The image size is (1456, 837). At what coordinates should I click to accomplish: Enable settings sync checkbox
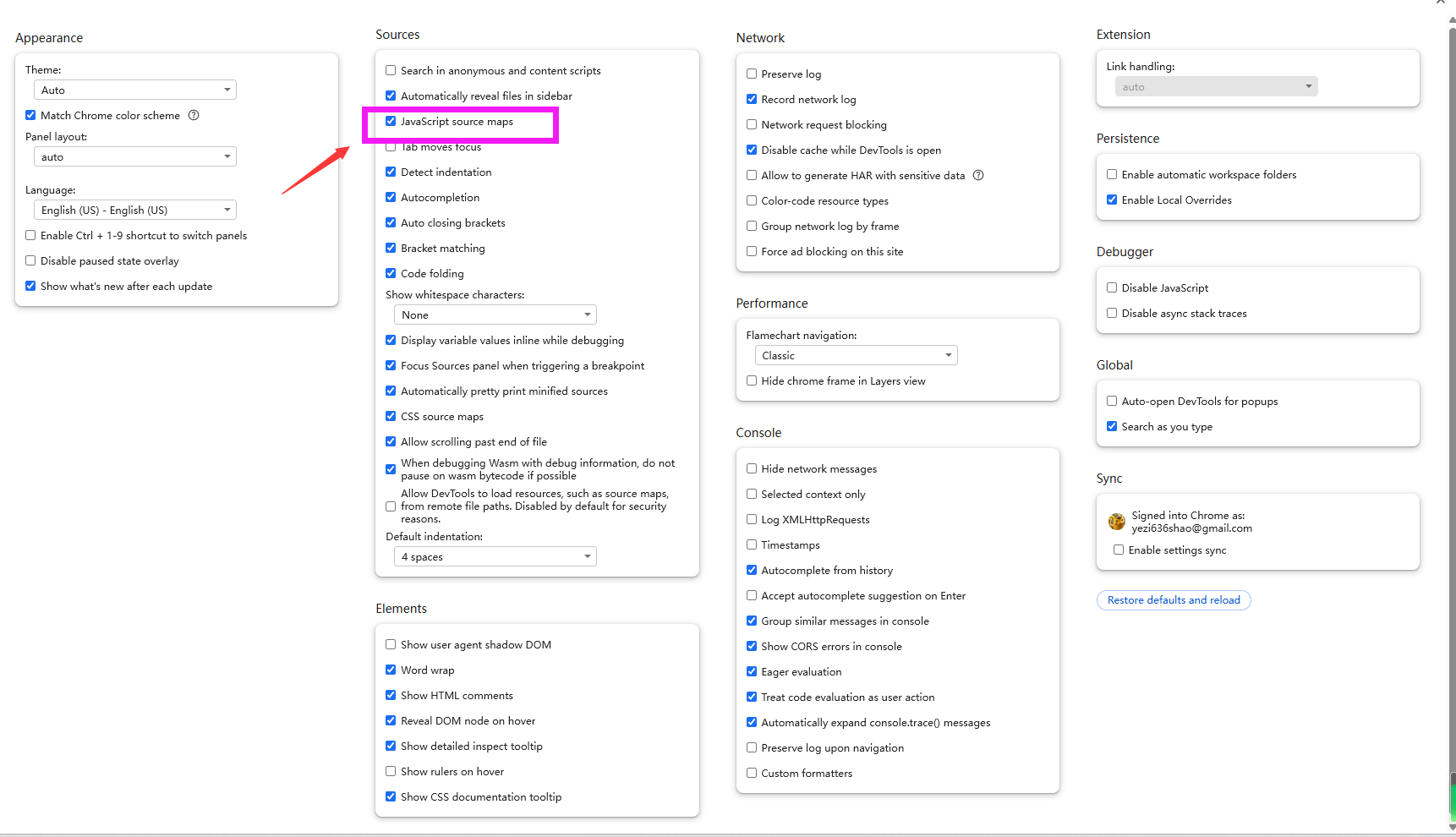1119,550
